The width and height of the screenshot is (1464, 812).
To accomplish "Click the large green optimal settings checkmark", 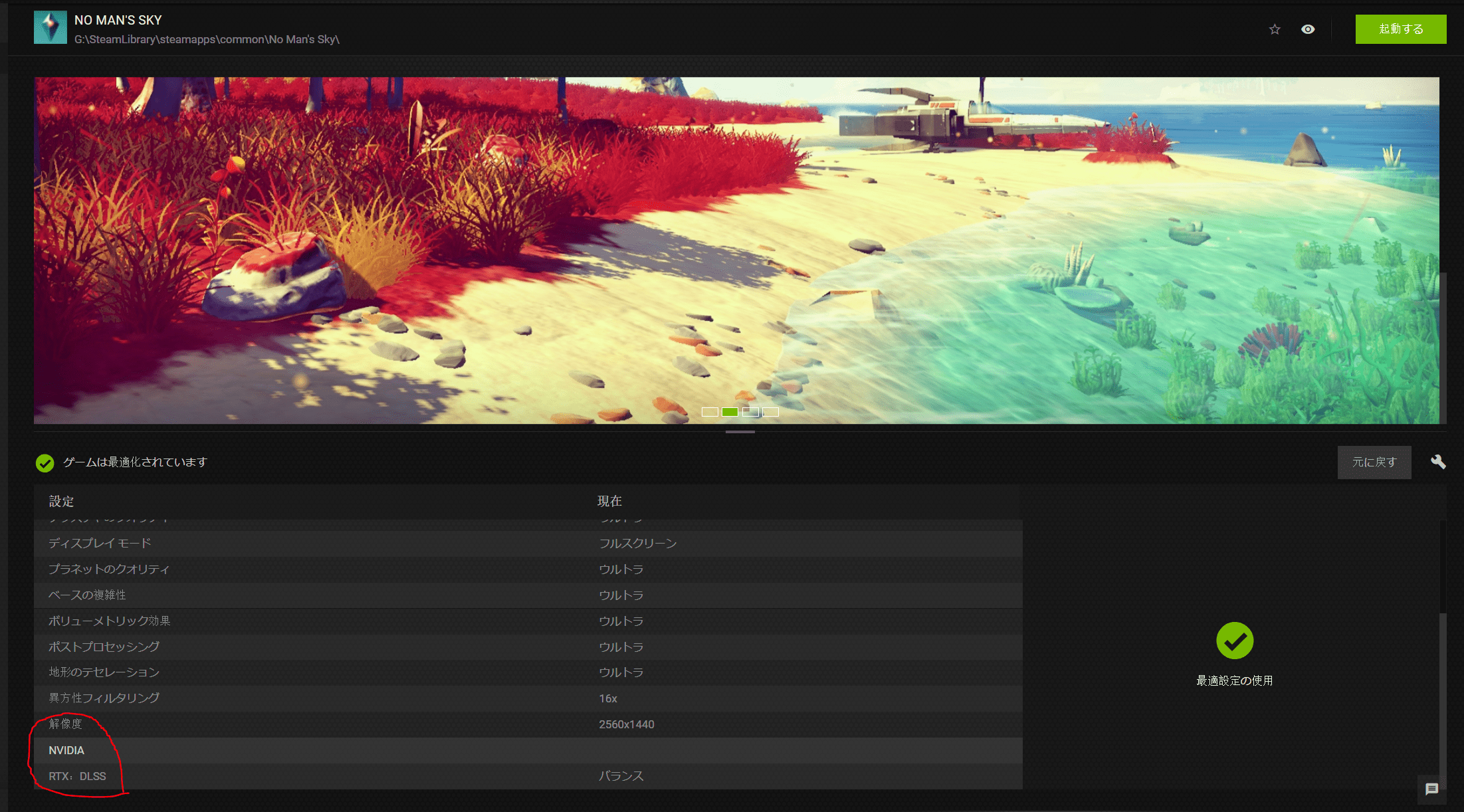I will [x=1235, y=641].
